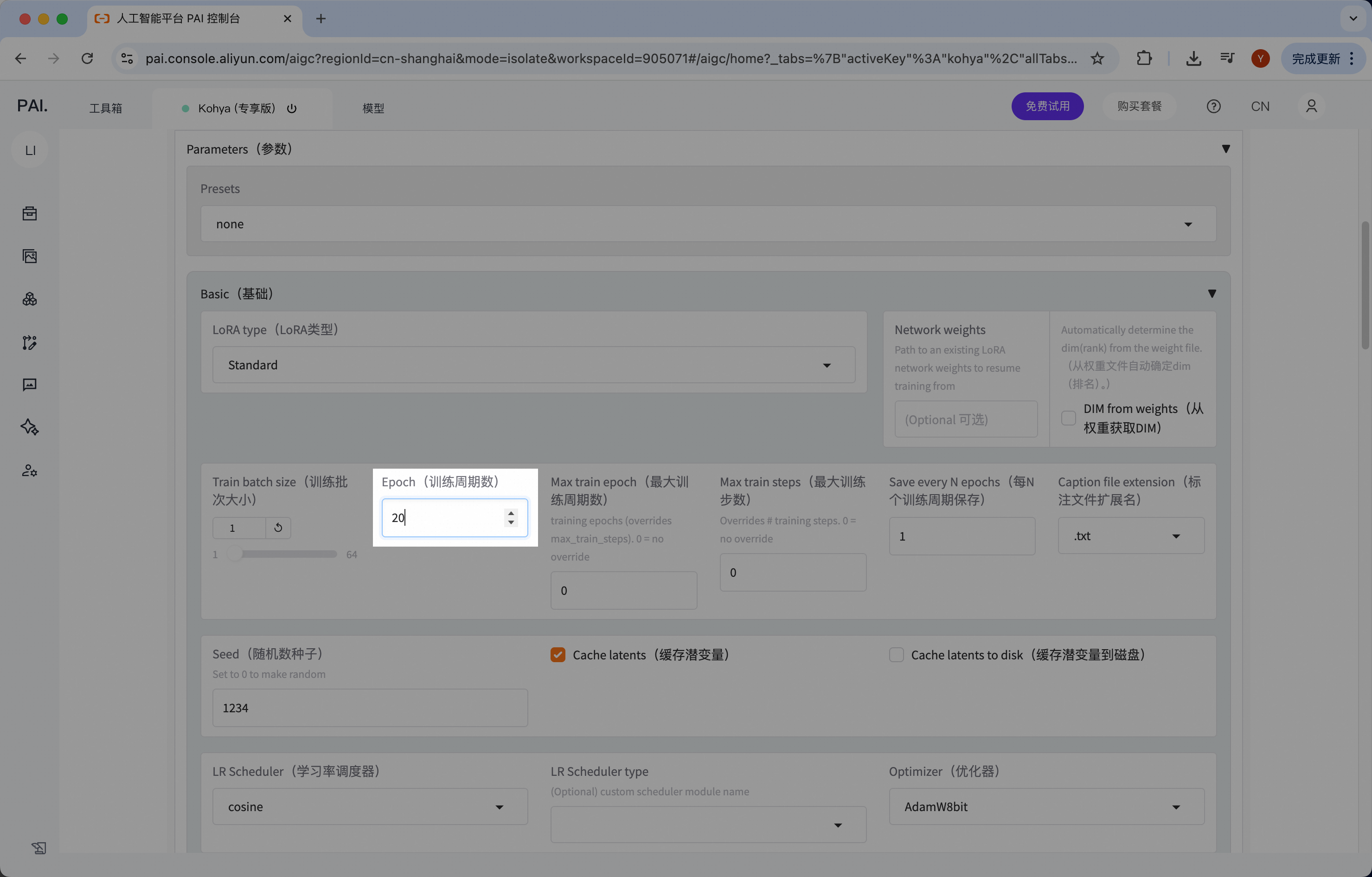Open the image gallery sidebar icon
The image size is (1372, 877).
30,257
